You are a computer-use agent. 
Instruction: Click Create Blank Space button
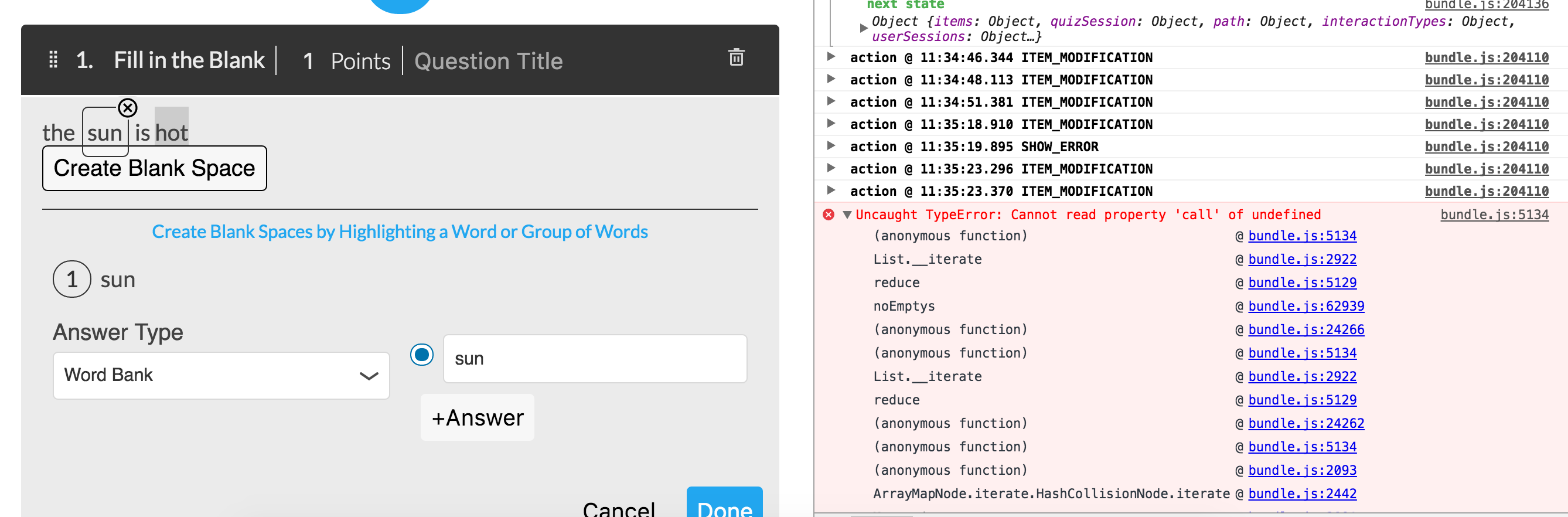click(x=154, y=168)
